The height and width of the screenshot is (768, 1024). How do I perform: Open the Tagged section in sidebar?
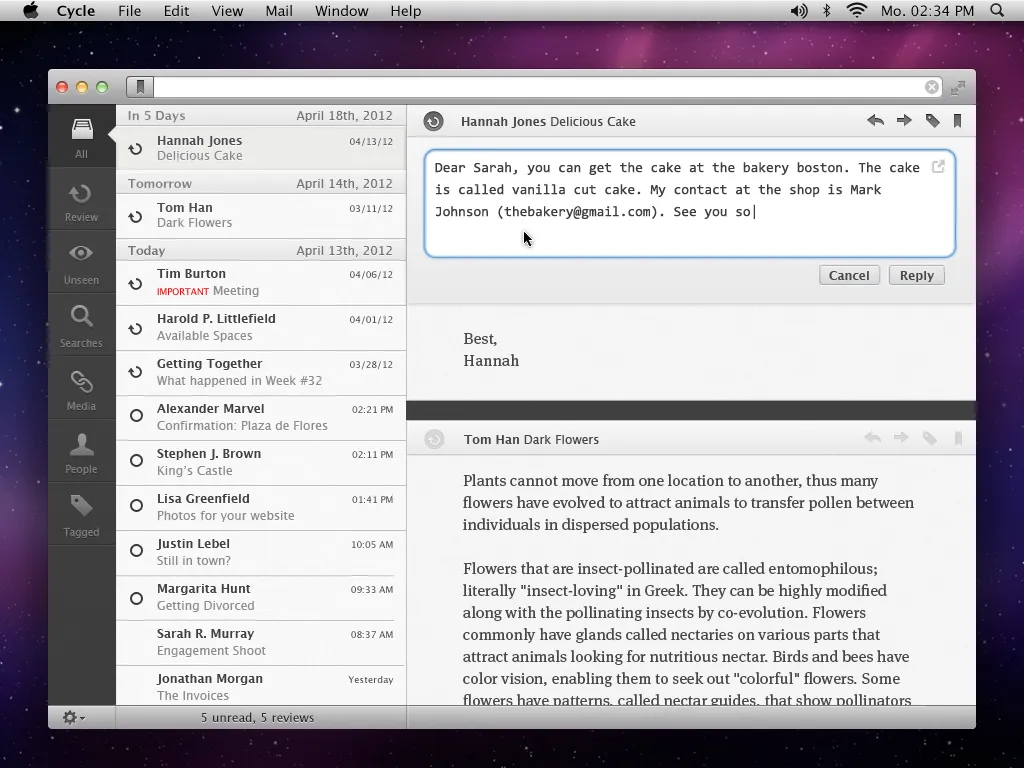tap(82, 515)
